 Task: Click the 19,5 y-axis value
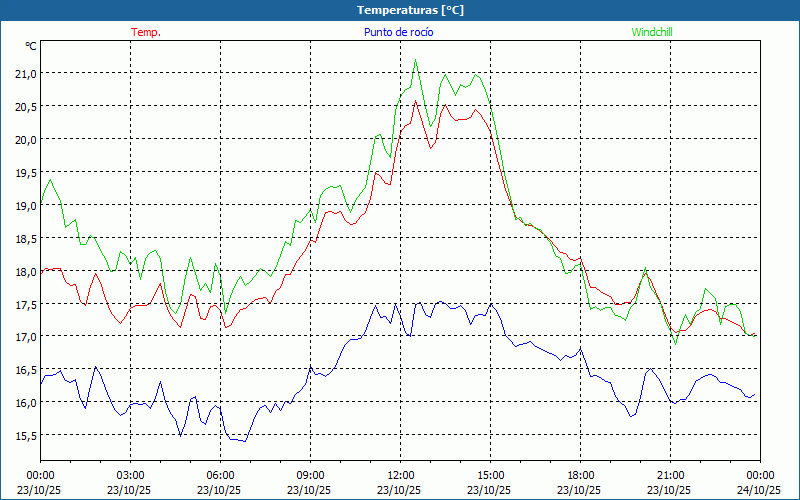pyautogui.click(x=25, y=173)
